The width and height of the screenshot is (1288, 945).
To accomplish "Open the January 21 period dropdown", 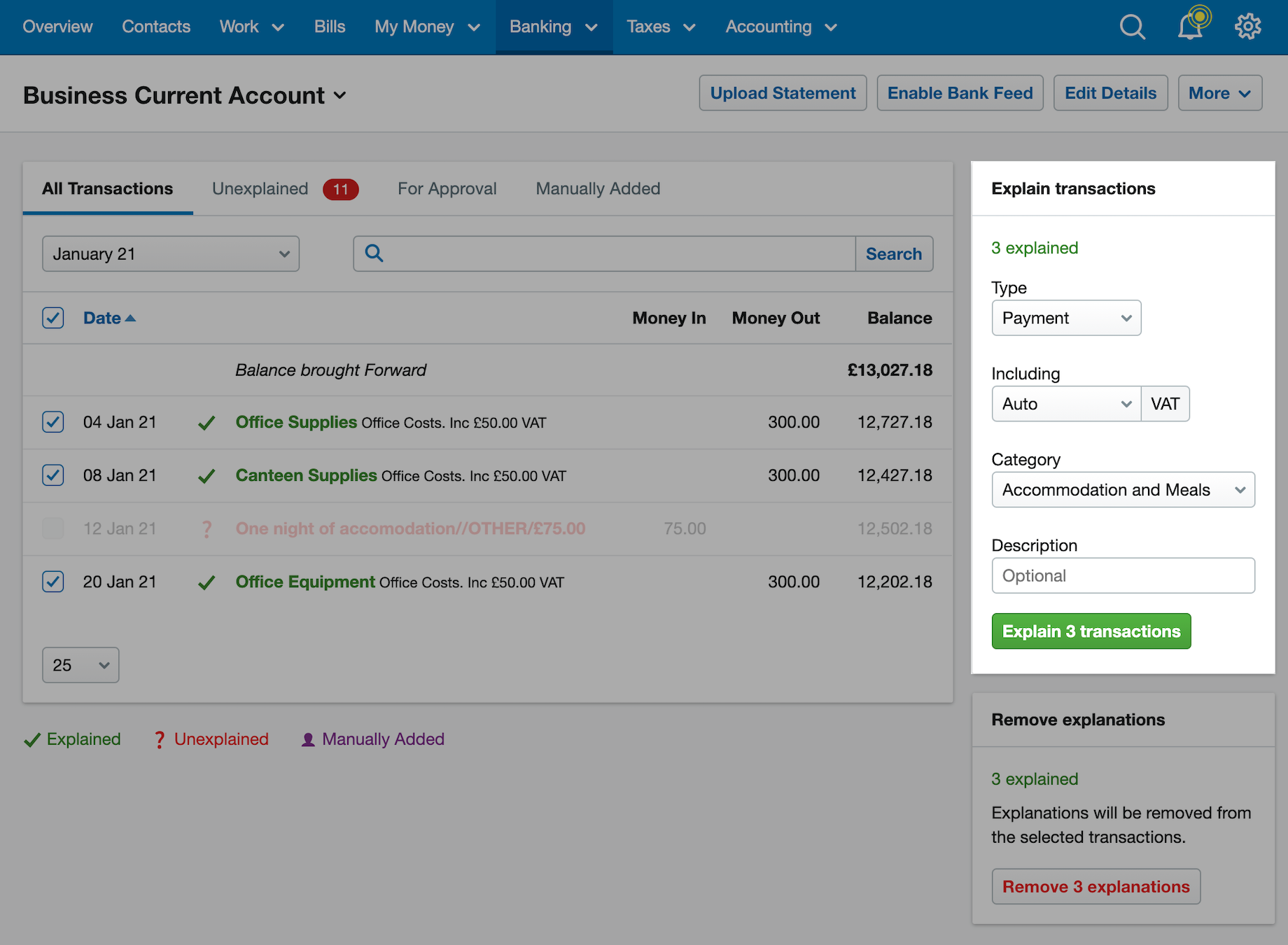I will pyautogui.click(x=171, y=254).
